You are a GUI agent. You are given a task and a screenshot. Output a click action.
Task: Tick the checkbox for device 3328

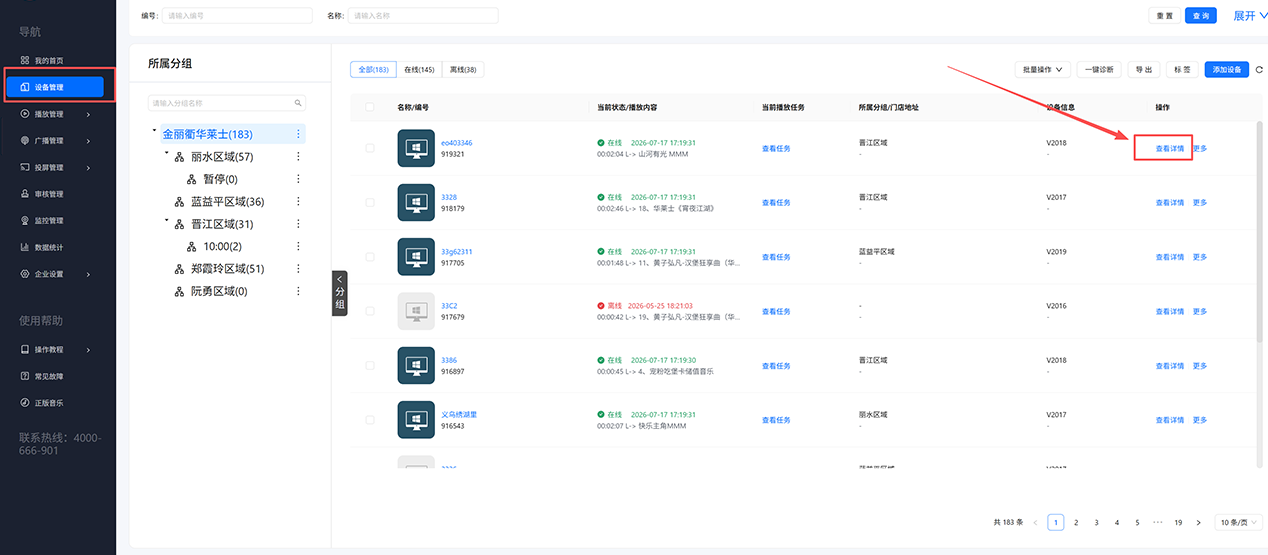[370, 202]
